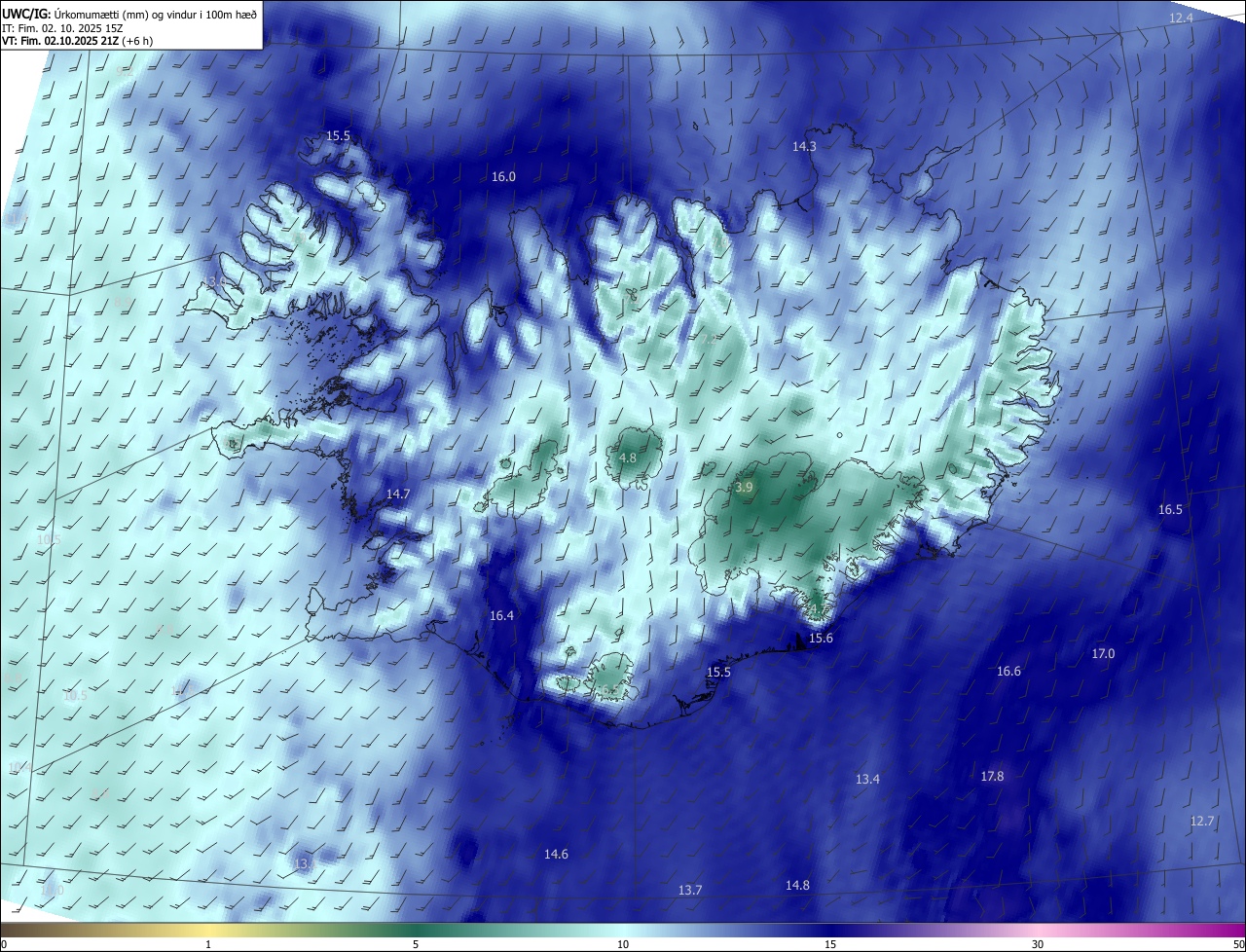Click the 16.6 value label

1008,672
